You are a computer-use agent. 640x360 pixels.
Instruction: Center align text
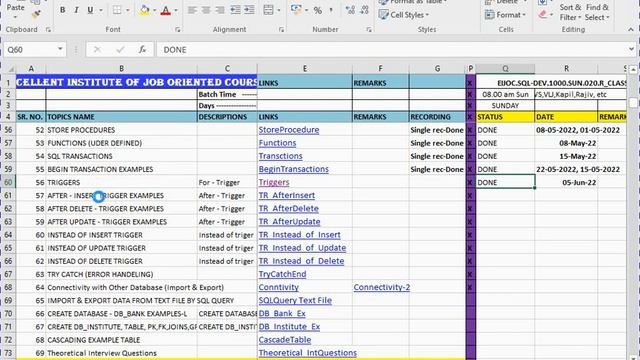(x=206, y=10)
